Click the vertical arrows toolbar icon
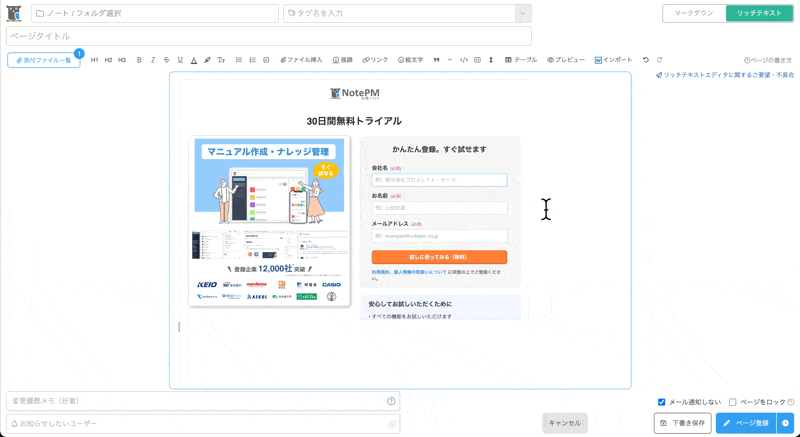The width and height of the screenshot is (800, 437). pyautogui.click(x=491, y=60)
